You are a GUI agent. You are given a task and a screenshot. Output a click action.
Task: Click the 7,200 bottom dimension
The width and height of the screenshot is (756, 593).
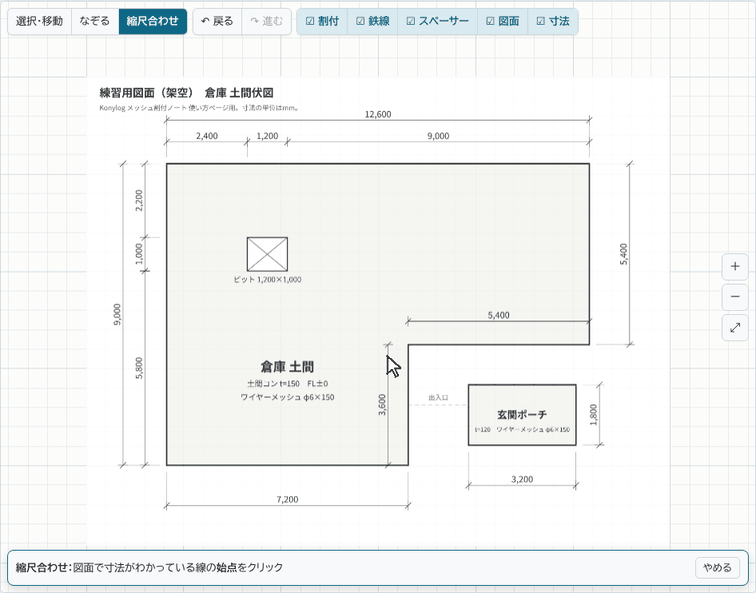coord(287,499)
